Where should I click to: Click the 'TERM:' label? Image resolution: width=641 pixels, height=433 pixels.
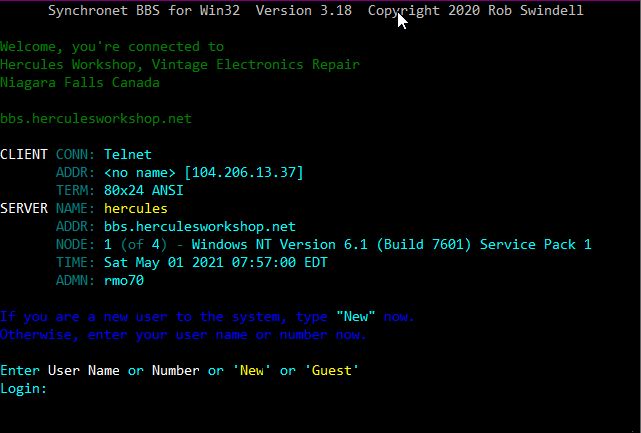(75, 191)
